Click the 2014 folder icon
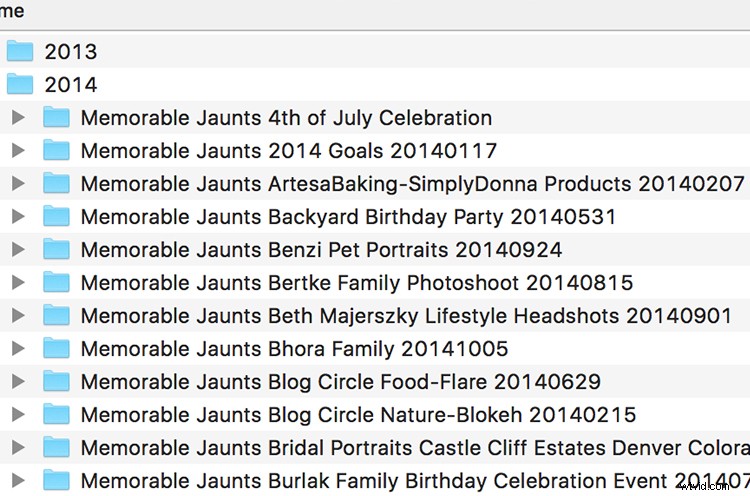Image resolution: width=750 pixels, height=496 pixels. pos(20,84)
